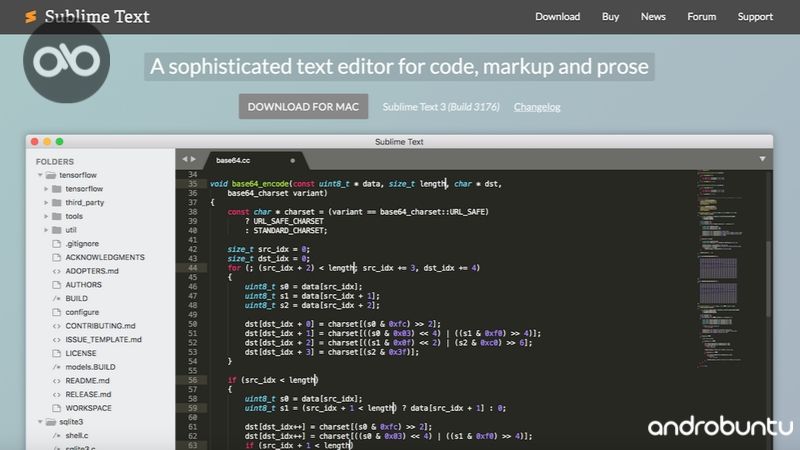Click the root tensorflow folder icon
Viewport: 800px width, 450px height.
[51, 175]
